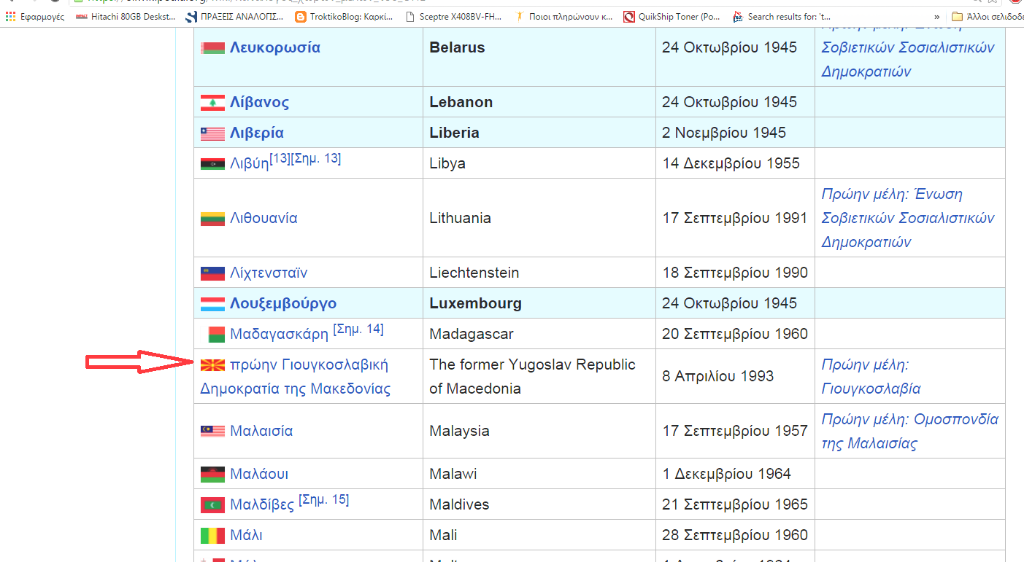Open the Άλλοι σελιδοδείκτες bookmarks folder
This screenshot has width=1024, height=562.
click(x=987, y=17)
